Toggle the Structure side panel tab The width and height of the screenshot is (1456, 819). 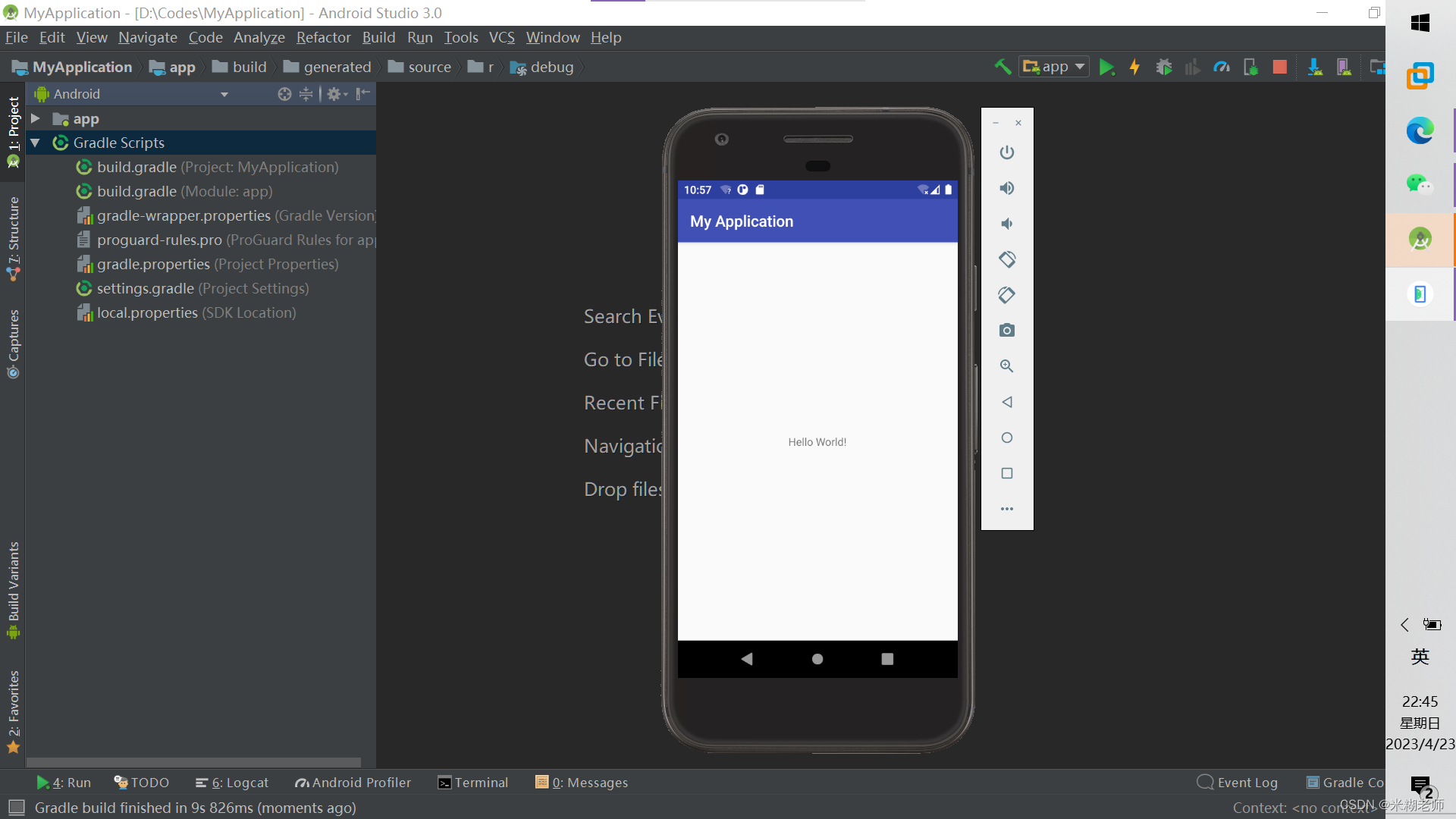[x=13, y=238]
